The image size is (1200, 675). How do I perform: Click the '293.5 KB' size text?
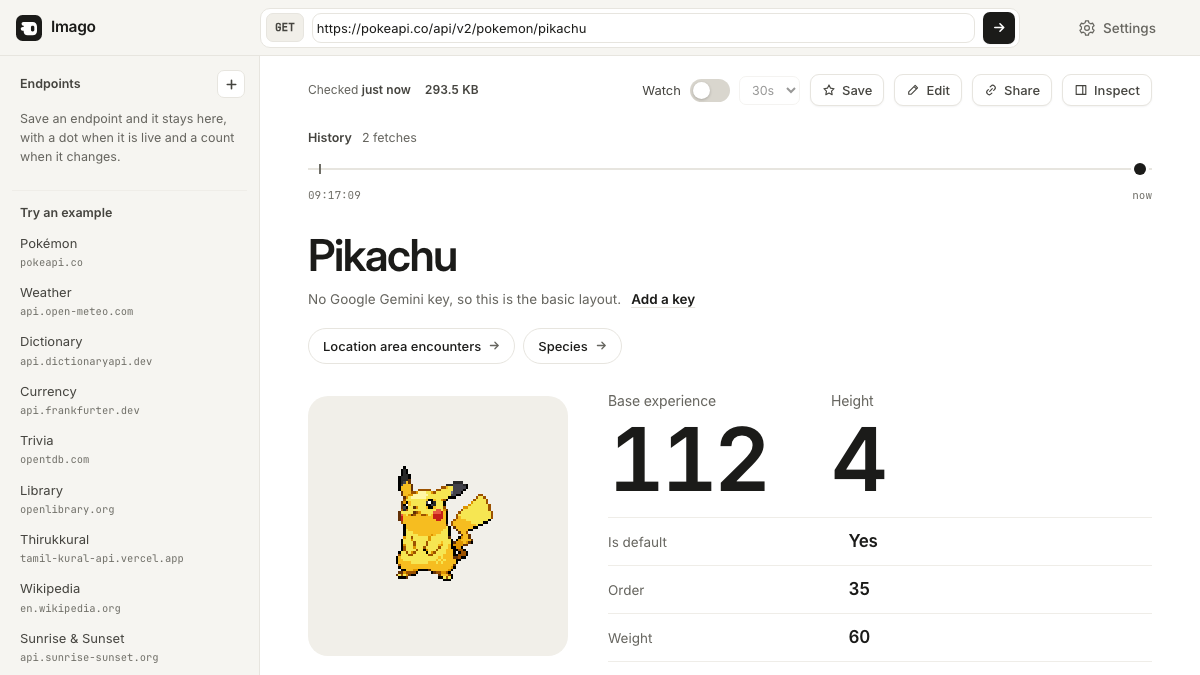pos(452,90)
